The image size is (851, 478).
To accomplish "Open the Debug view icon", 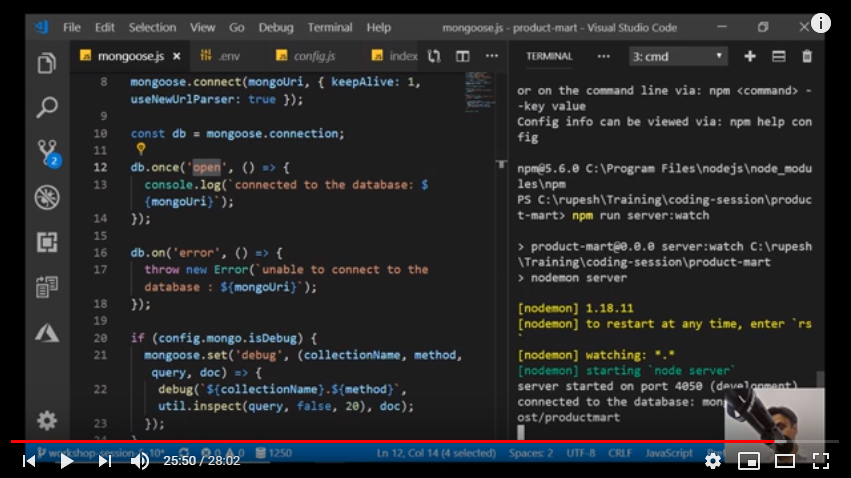I will [46, 197].
